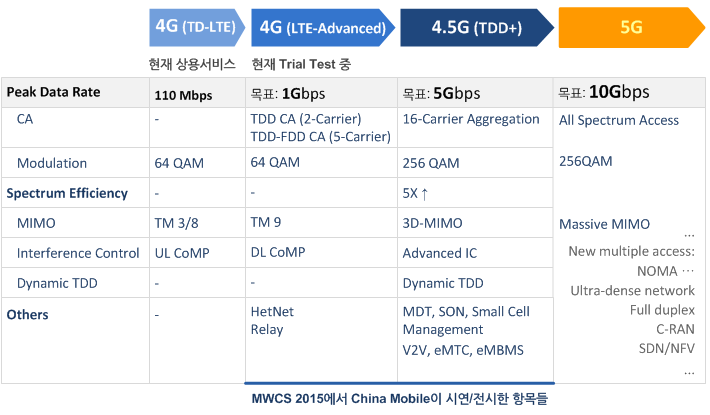Select the Ultra-dense network text
The height and width of the screenshot is (415, 710).
632,291
